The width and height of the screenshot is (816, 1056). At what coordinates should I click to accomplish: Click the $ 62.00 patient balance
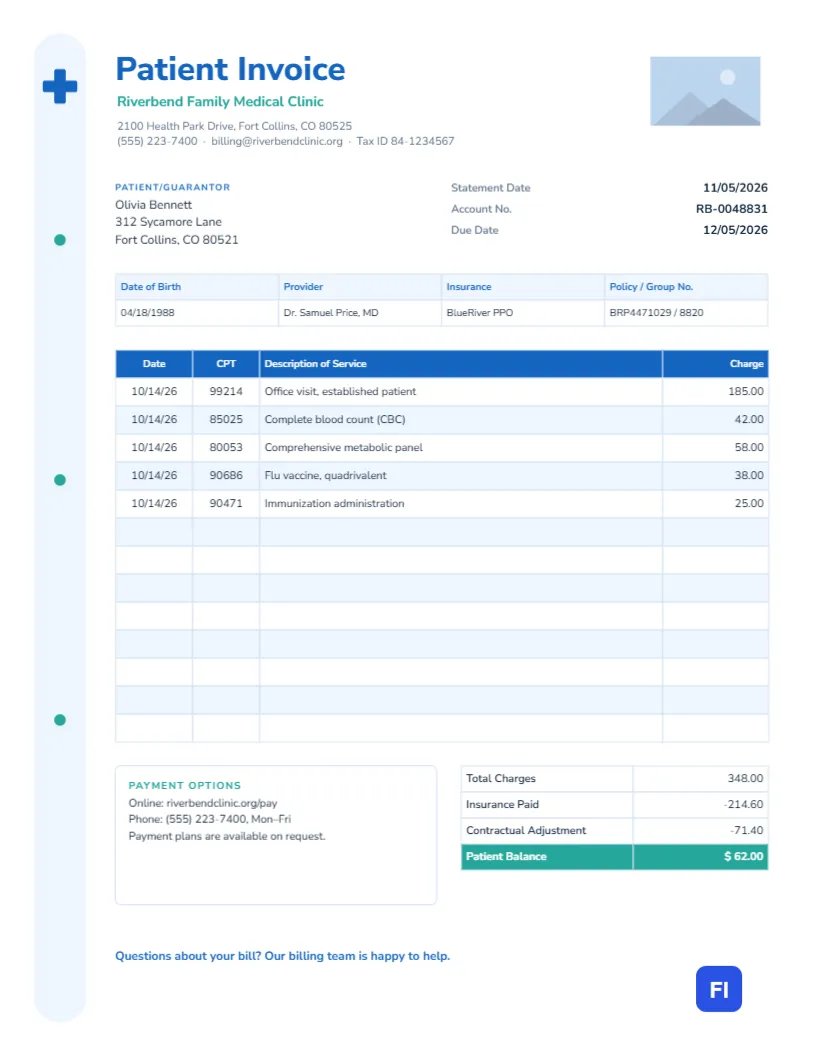743,857
